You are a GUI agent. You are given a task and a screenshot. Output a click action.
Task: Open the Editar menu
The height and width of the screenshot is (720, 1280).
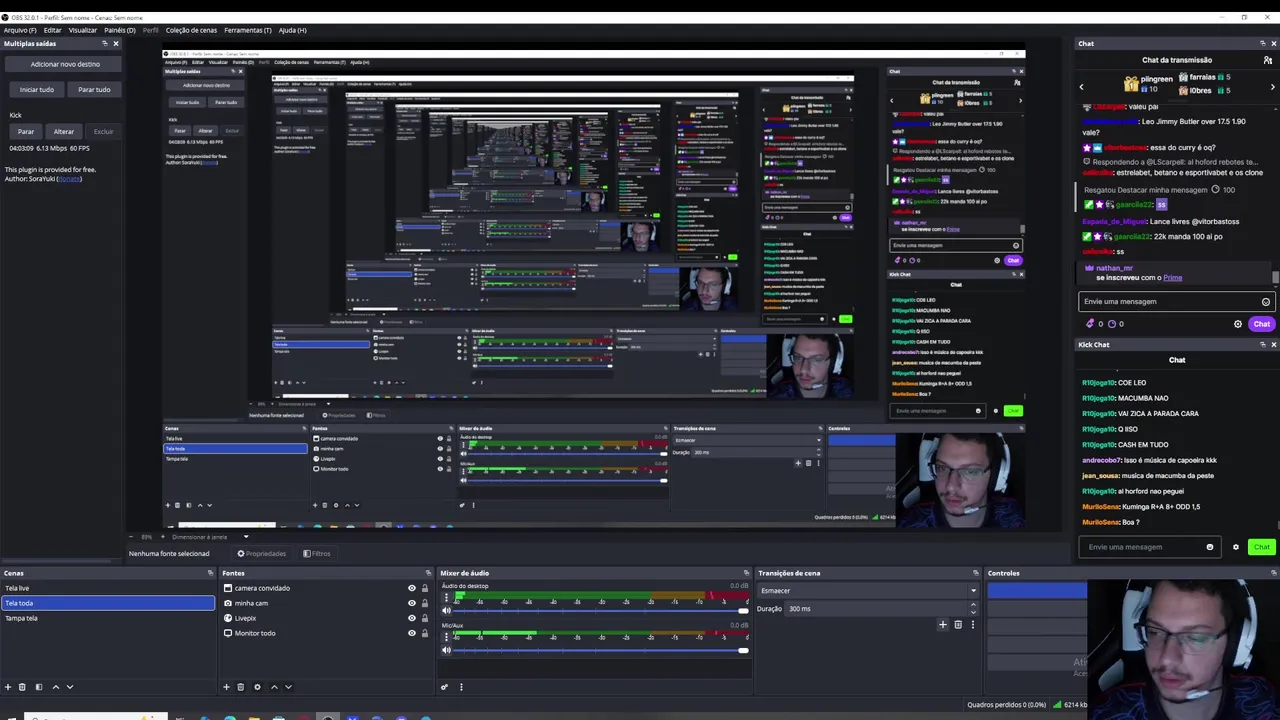pos(52,30)
